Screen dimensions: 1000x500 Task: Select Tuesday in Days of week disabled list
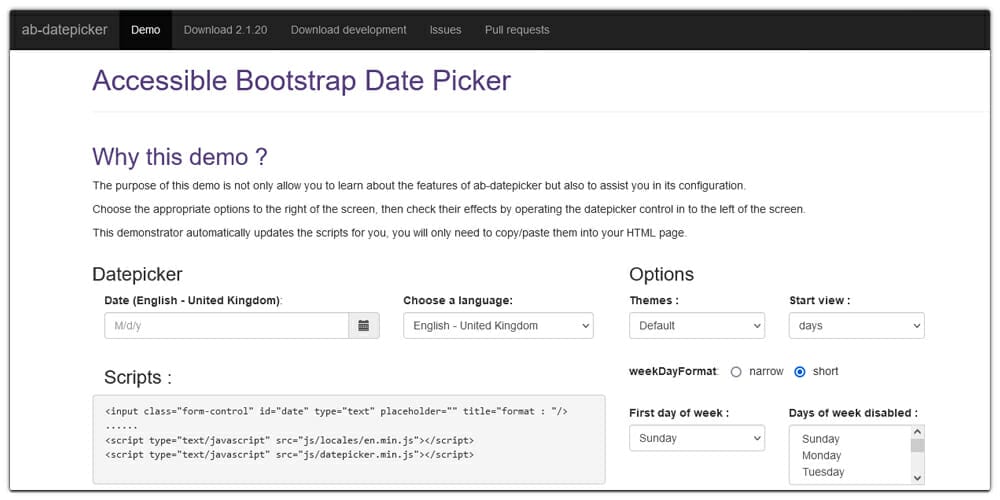coord(823,472)
